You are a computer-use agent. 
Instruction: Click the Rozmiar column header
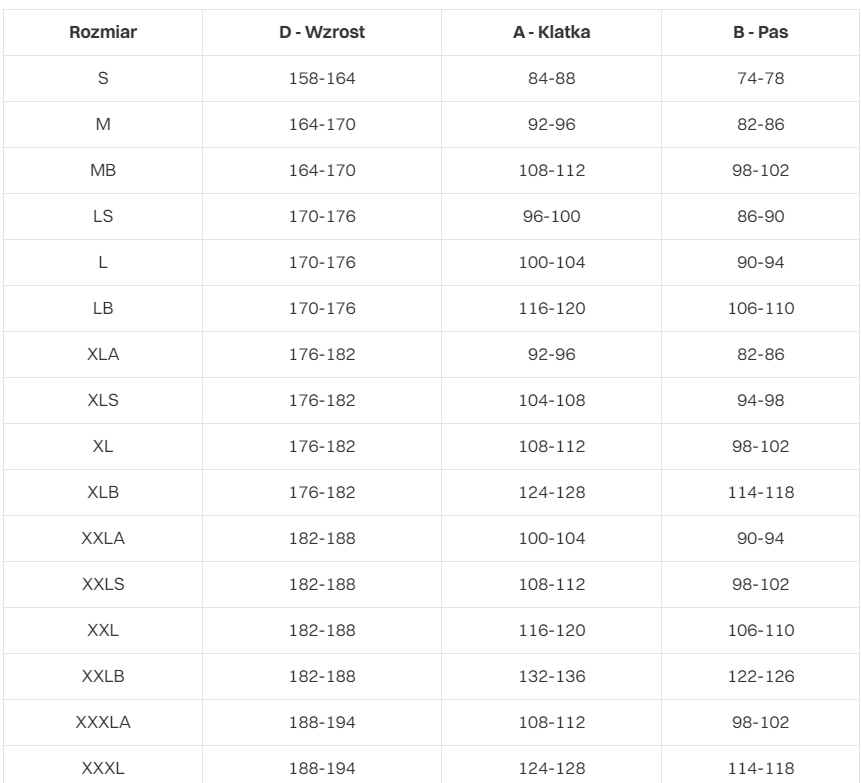click(x=103, y=33)
